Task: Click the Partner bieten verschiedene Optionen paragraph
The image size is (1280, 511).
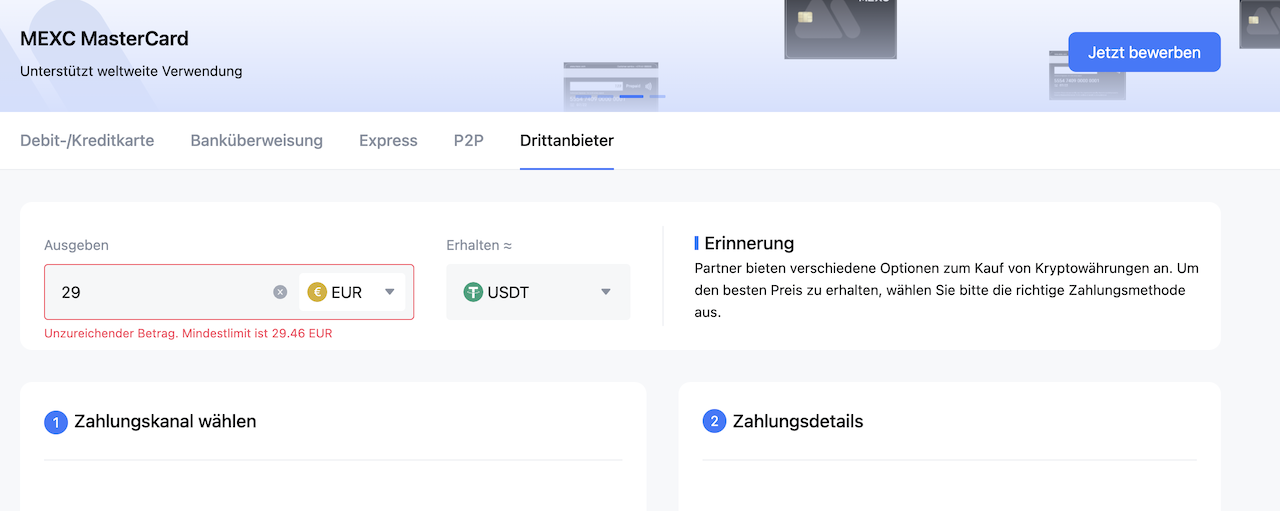Action: click(946, 290)
